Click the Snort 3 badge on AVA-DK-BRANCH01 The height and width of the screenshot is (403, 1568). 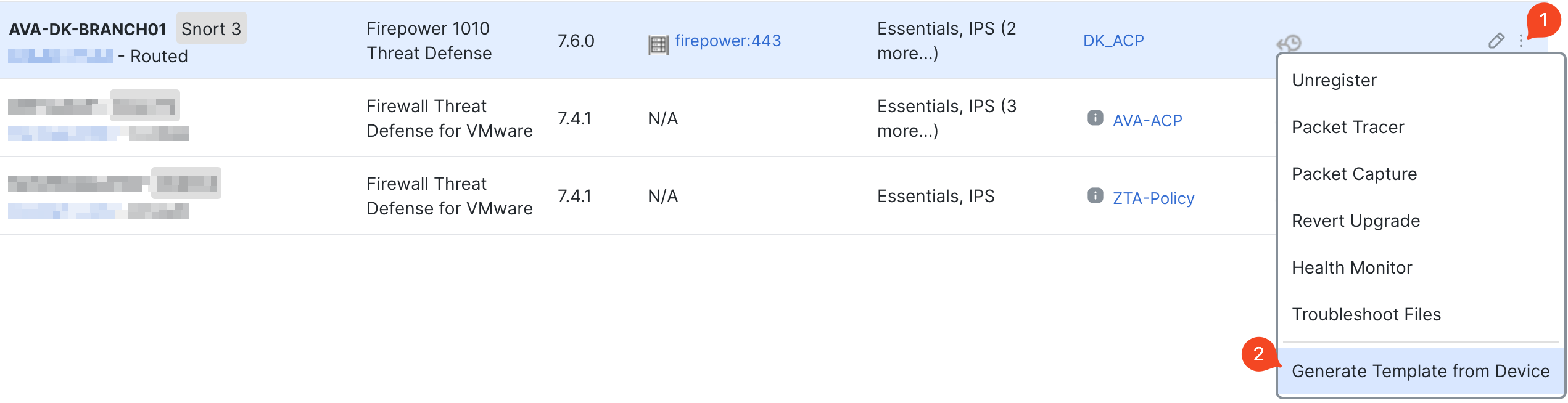(x=211, y=28)
